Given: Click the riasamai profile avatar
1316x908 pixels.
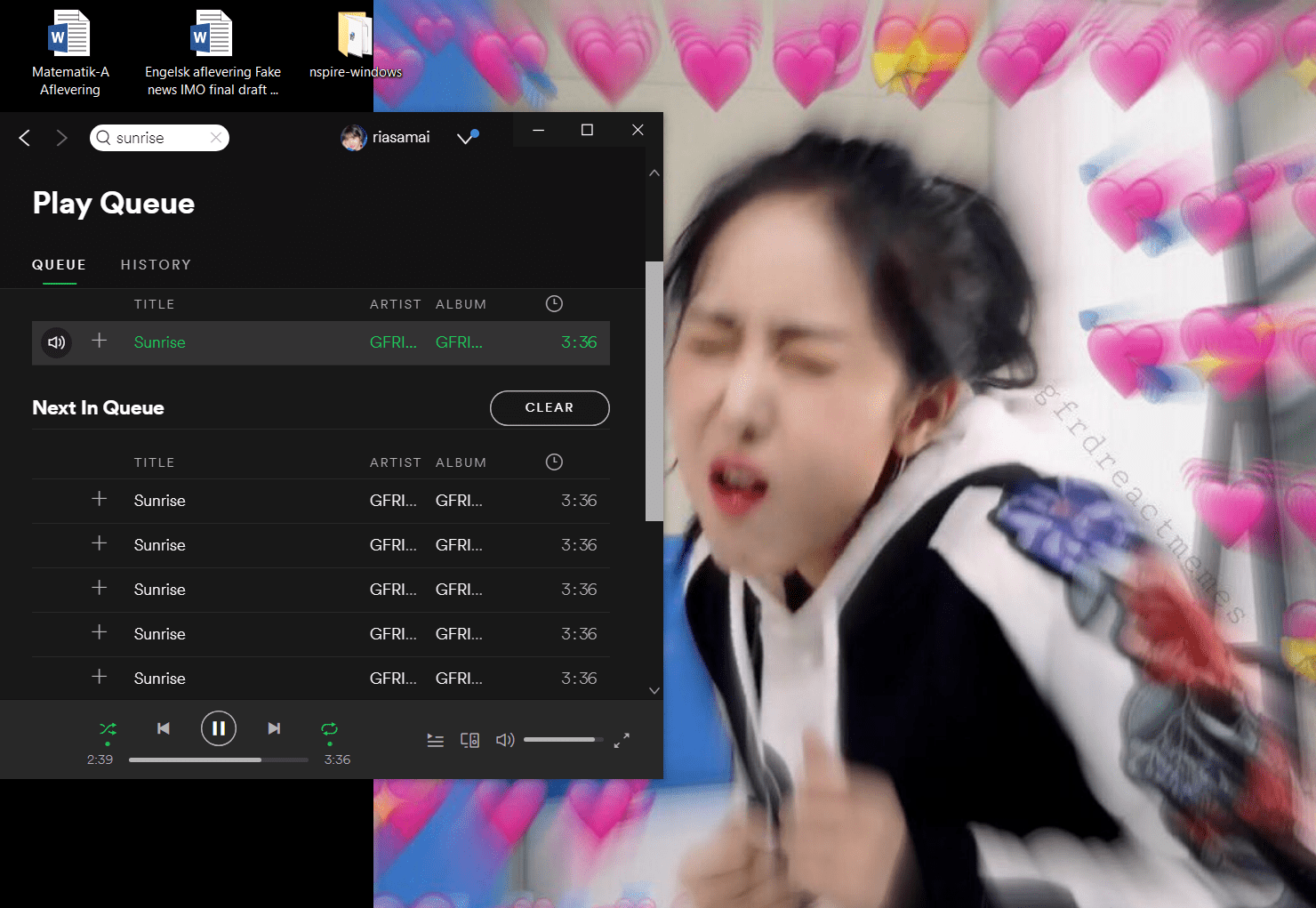Looking at the screenshot, I should [354, 138].
